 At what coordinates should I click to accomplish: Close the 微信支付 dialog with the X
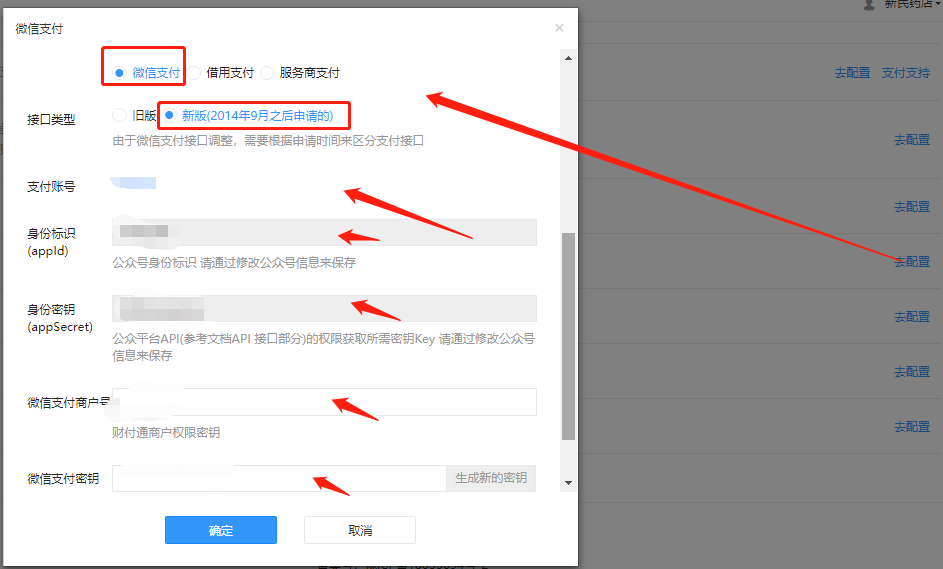pos(559,28)
